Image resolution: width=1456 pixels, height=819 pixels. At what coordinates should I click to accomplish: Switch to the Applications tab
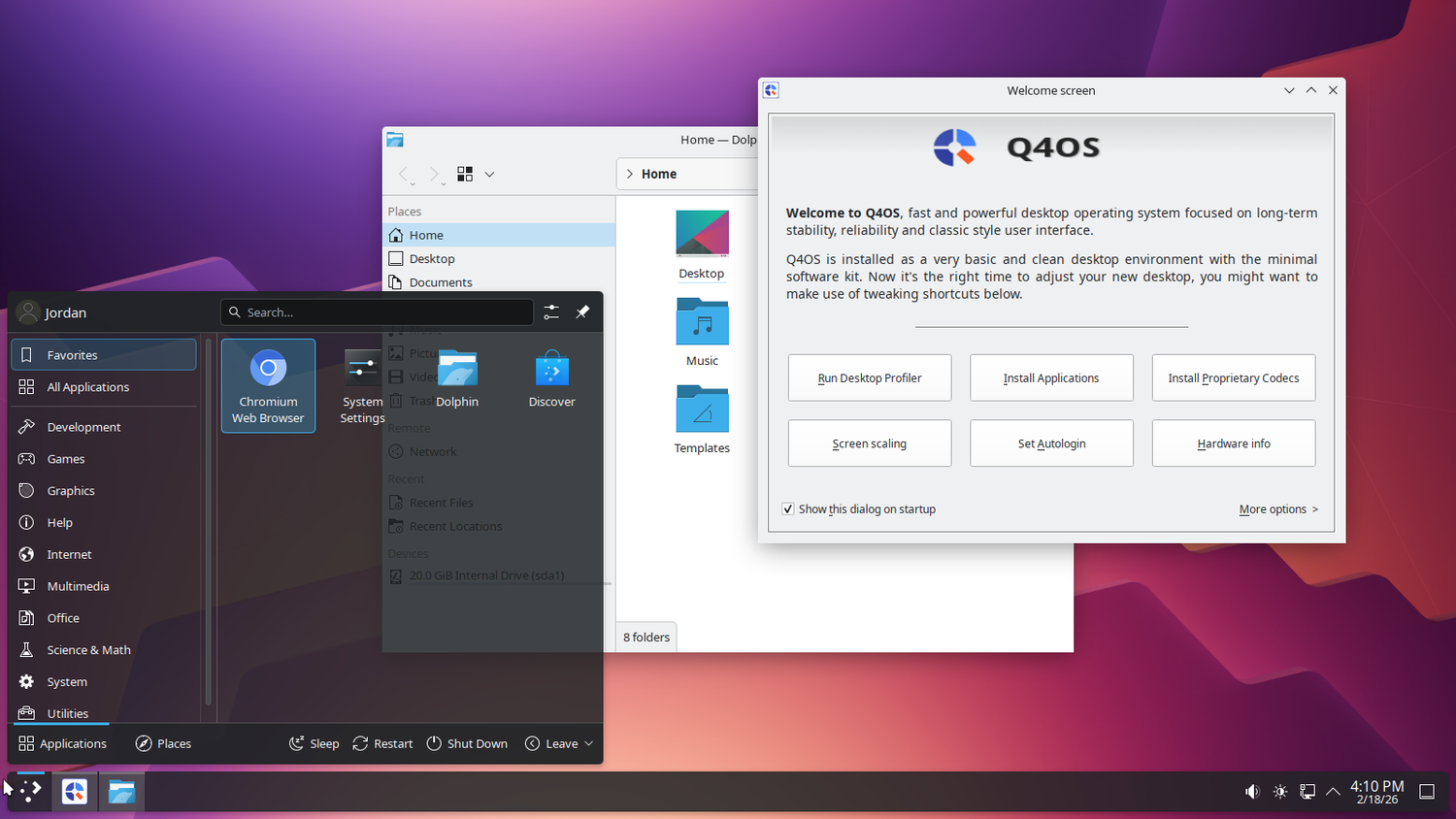click(x=62, y=744)
